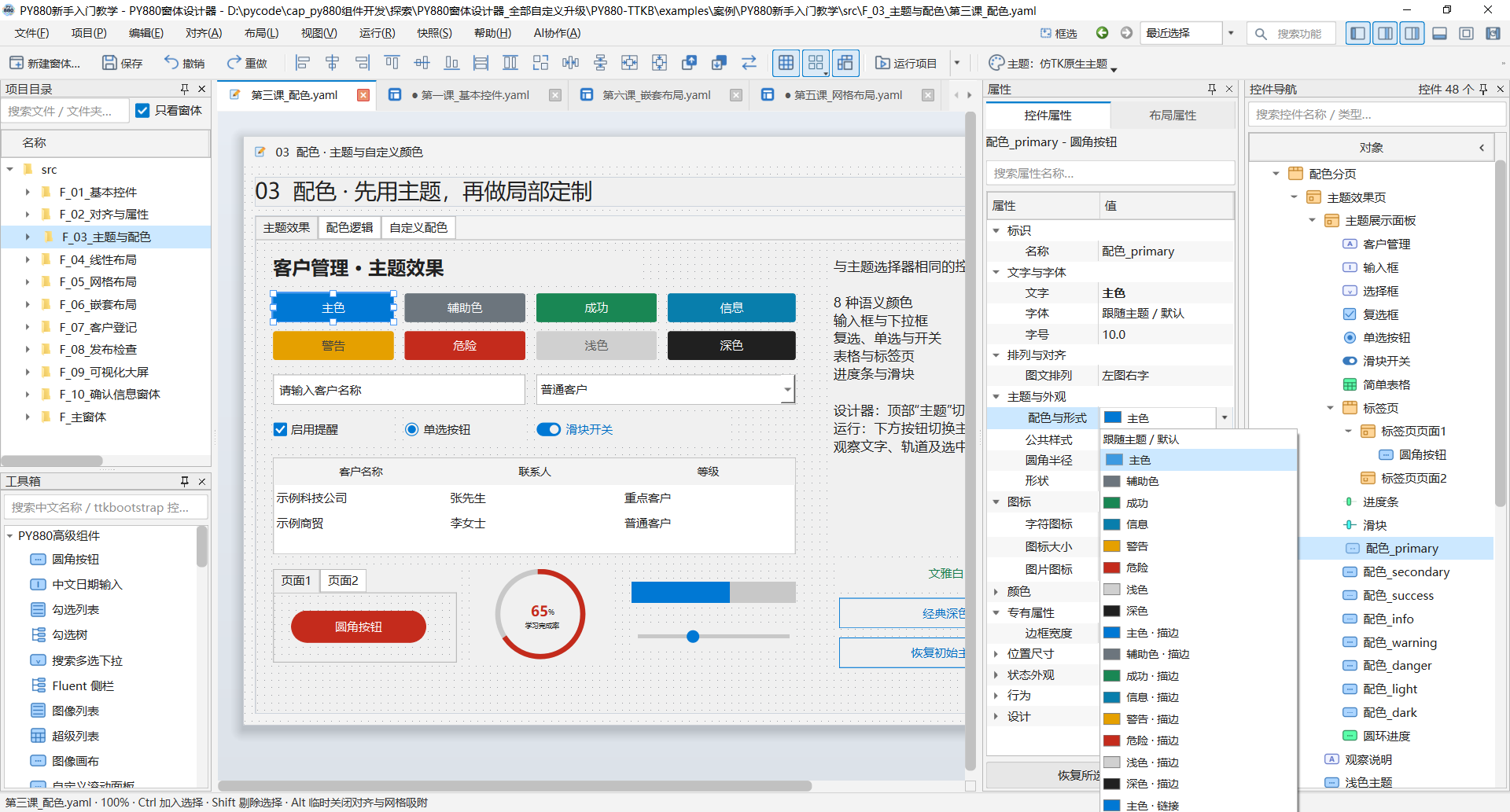Viewport: 1510px width, 812px height.
Task: Click the align horizontal centers icon
Action: coord(333,63)
